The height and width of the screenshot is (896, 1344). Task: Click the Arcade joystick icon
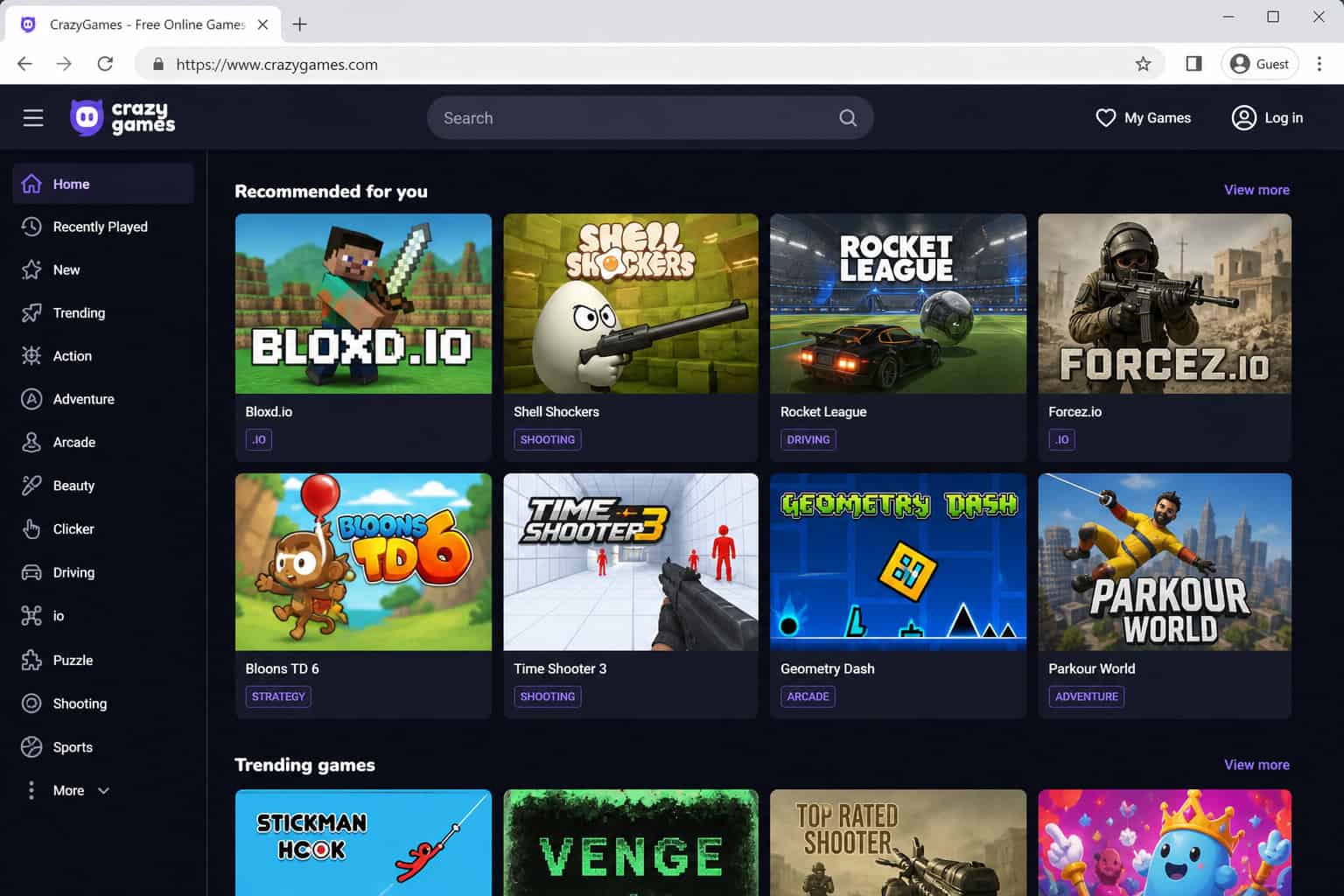[x=31, y=442]
